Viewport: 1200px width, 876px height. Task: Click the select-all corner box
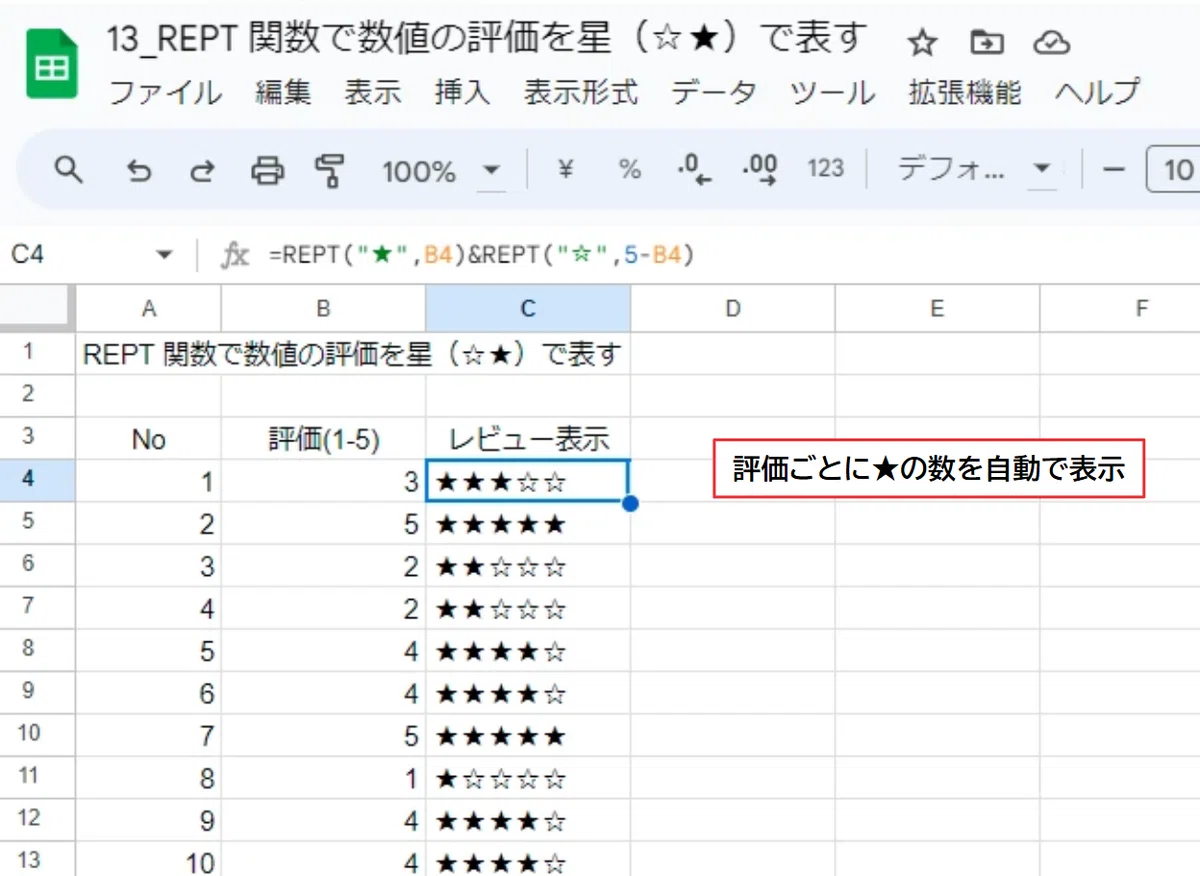37,309
